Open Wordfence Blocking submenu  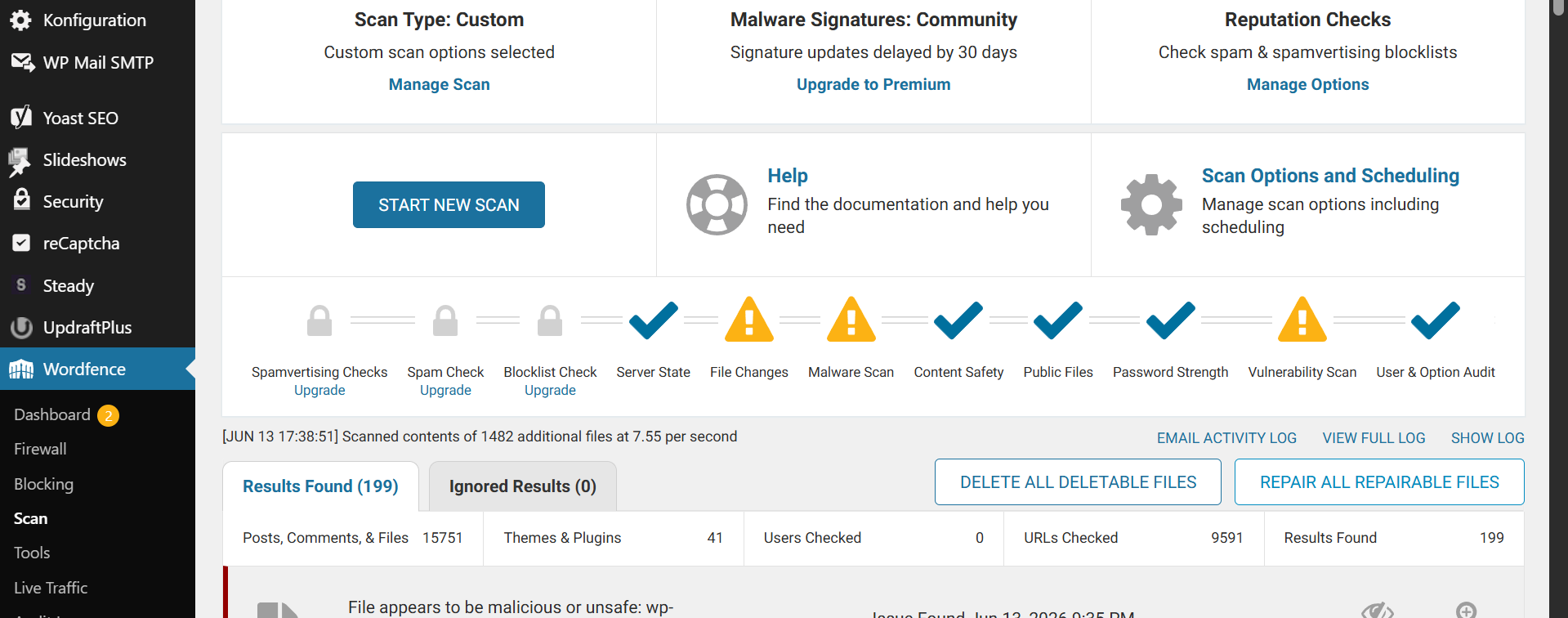(43, 484)
